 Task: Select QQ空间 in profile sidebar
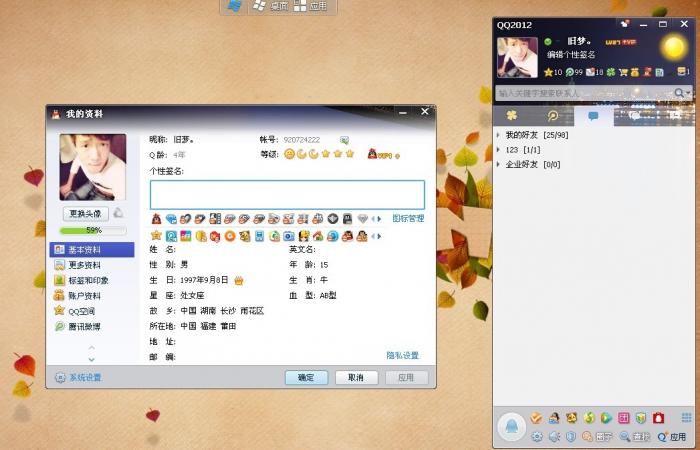(x=92, y=311)
